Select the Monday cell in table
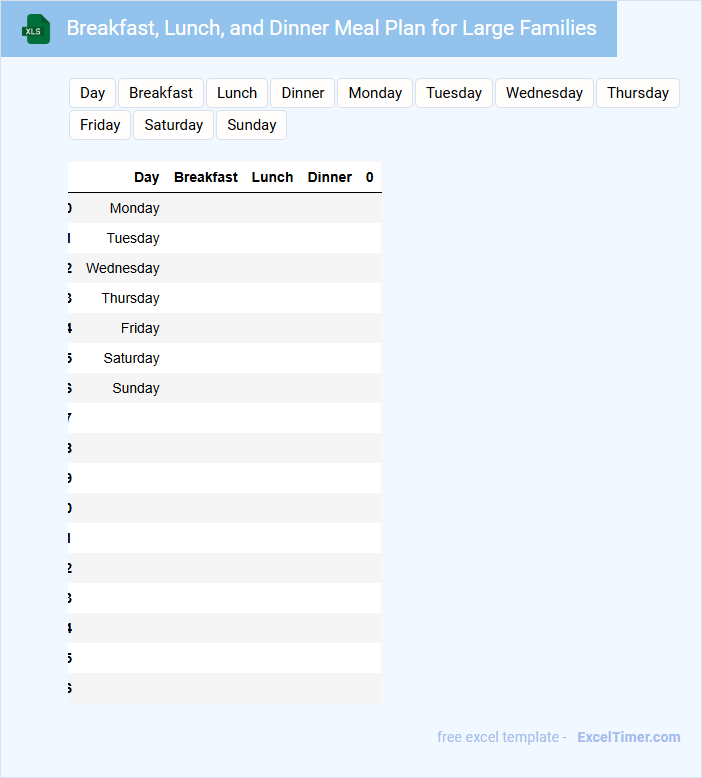 tap(134, 208)
